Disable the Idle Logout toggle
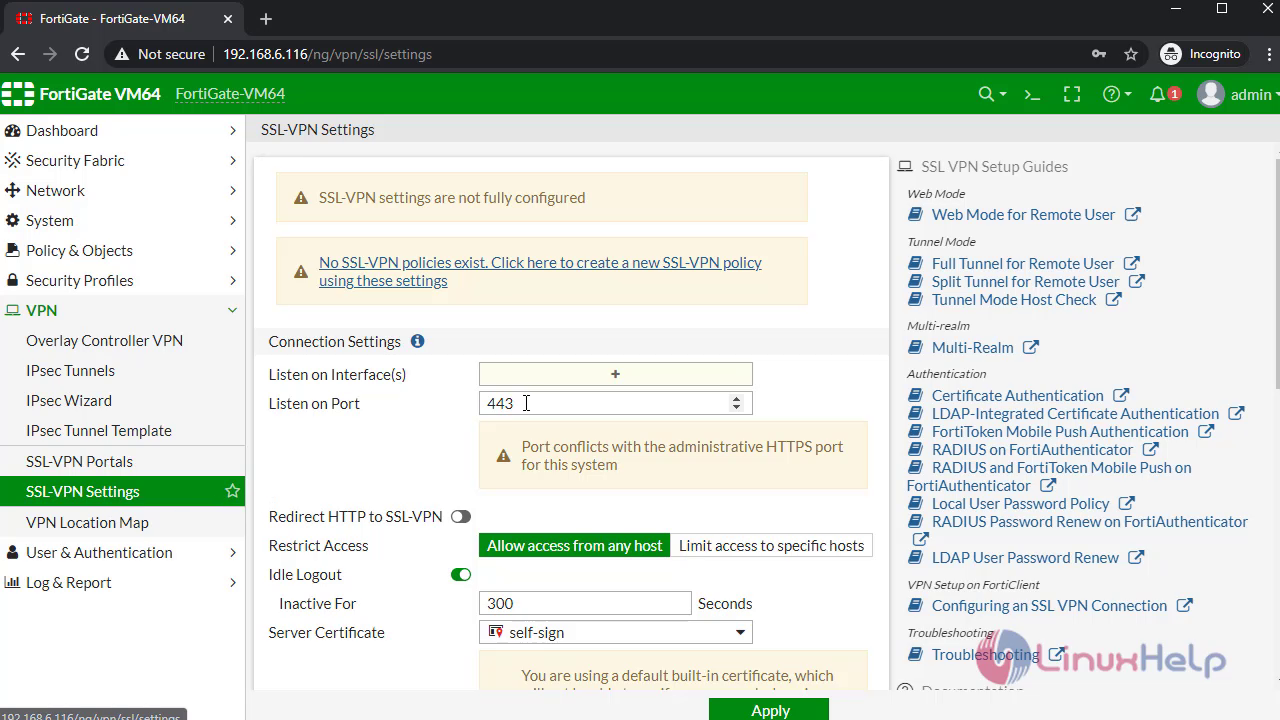The height and width of the screenshot is (720, 1280). [460, 575]
